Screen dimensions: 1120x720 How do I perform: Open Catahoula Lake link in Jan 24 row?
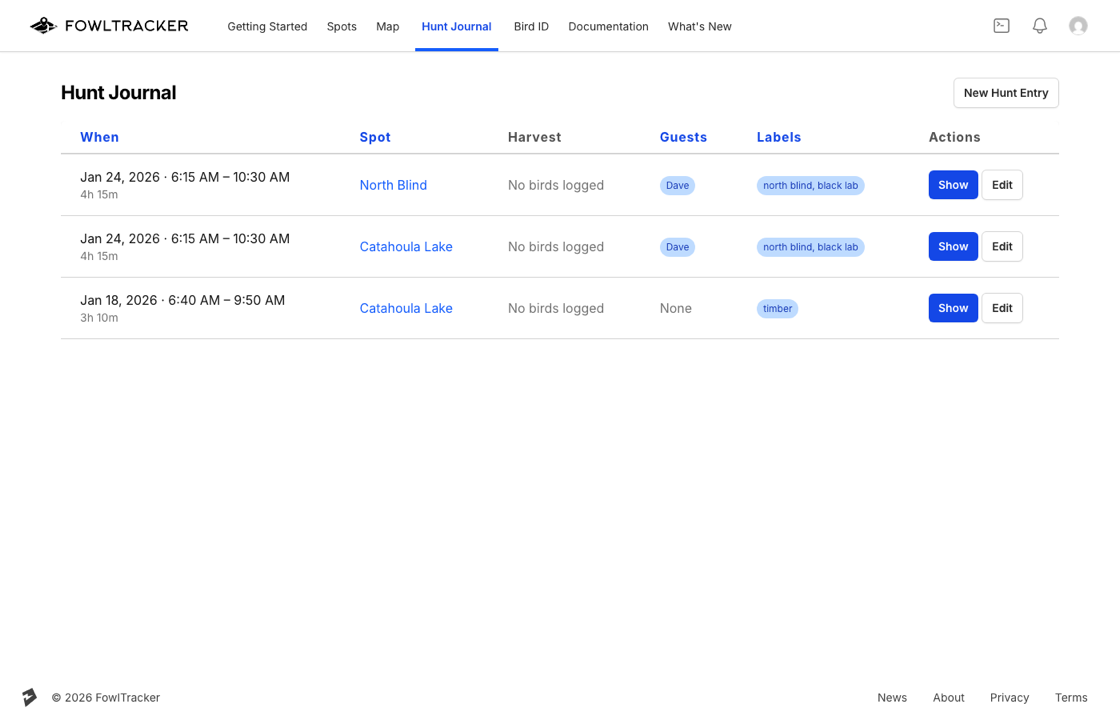point(406,246)
